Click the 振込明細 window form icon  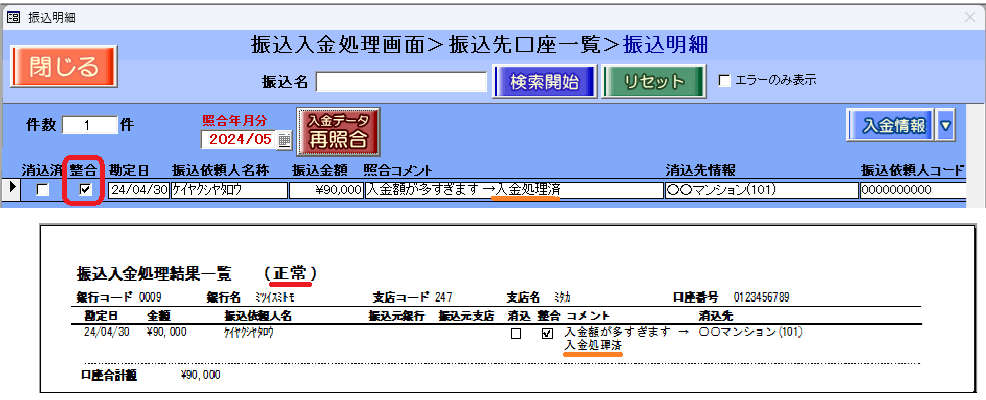(x=12, y=17)
